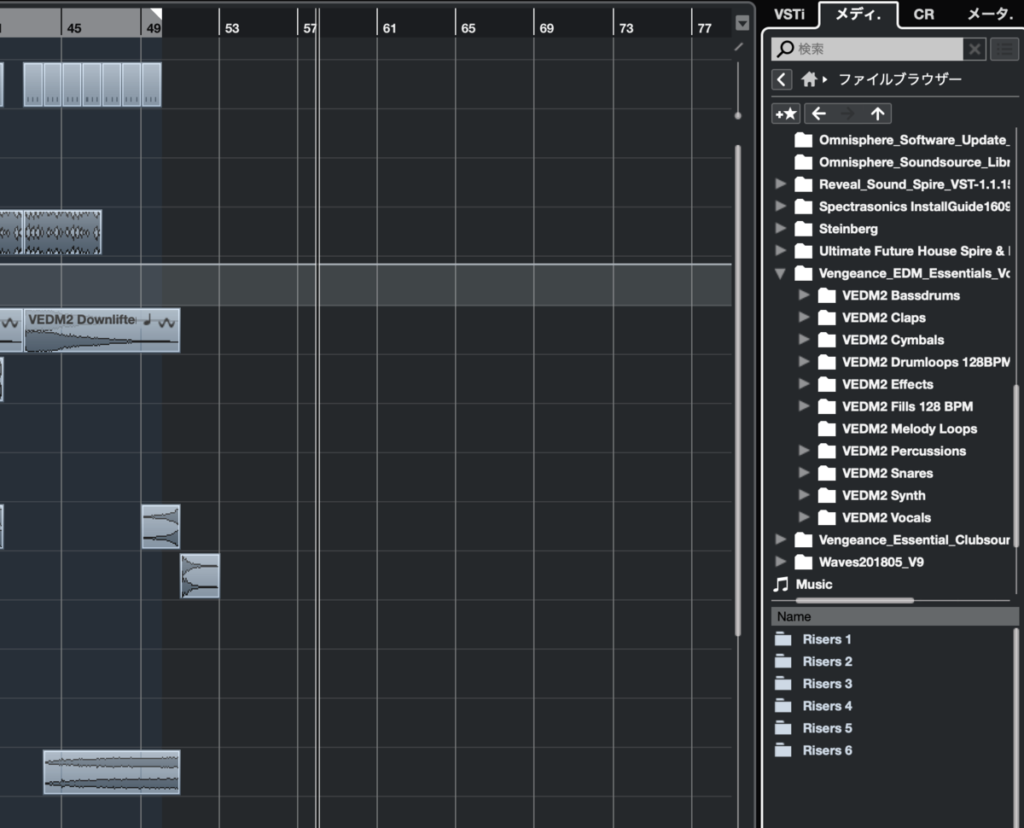Screen dimensions: 1024x828
Task: Click the browser tree horizontal scrollbar
Action: [x=854, y=600]
